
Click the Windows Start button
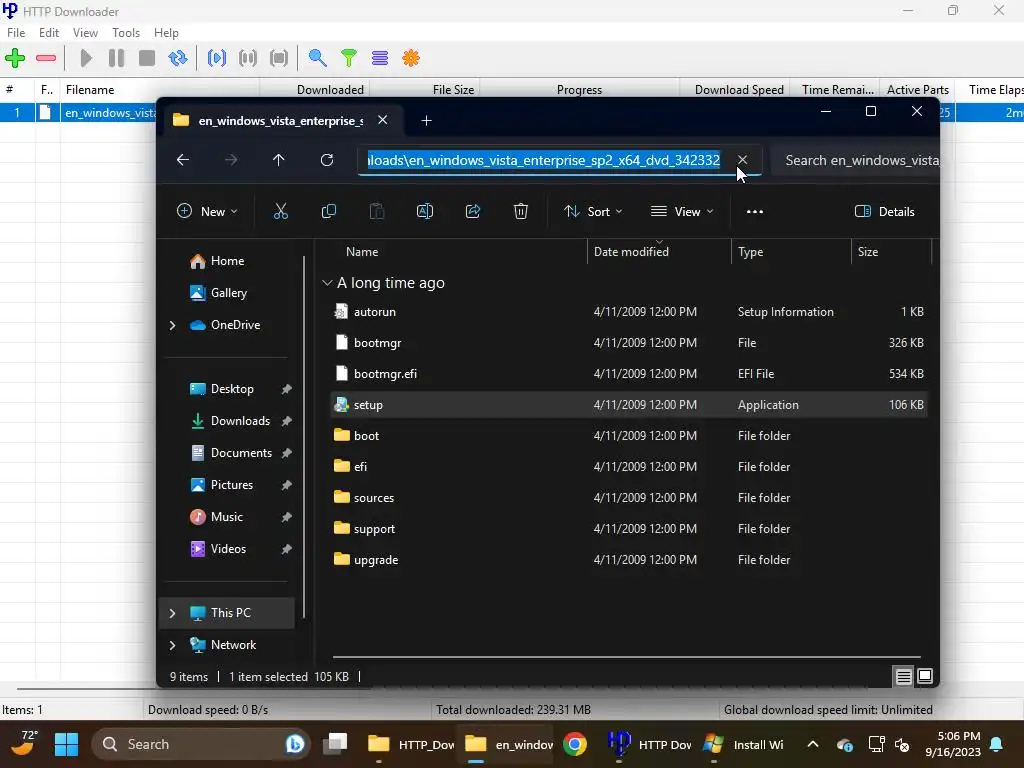point(67,744)
